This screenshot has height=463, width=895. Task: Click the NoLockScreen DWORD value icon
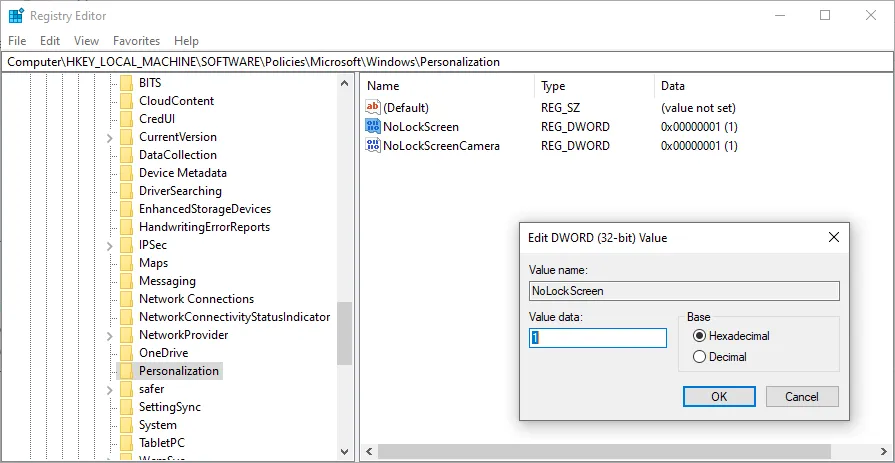[x=374, y=127]
